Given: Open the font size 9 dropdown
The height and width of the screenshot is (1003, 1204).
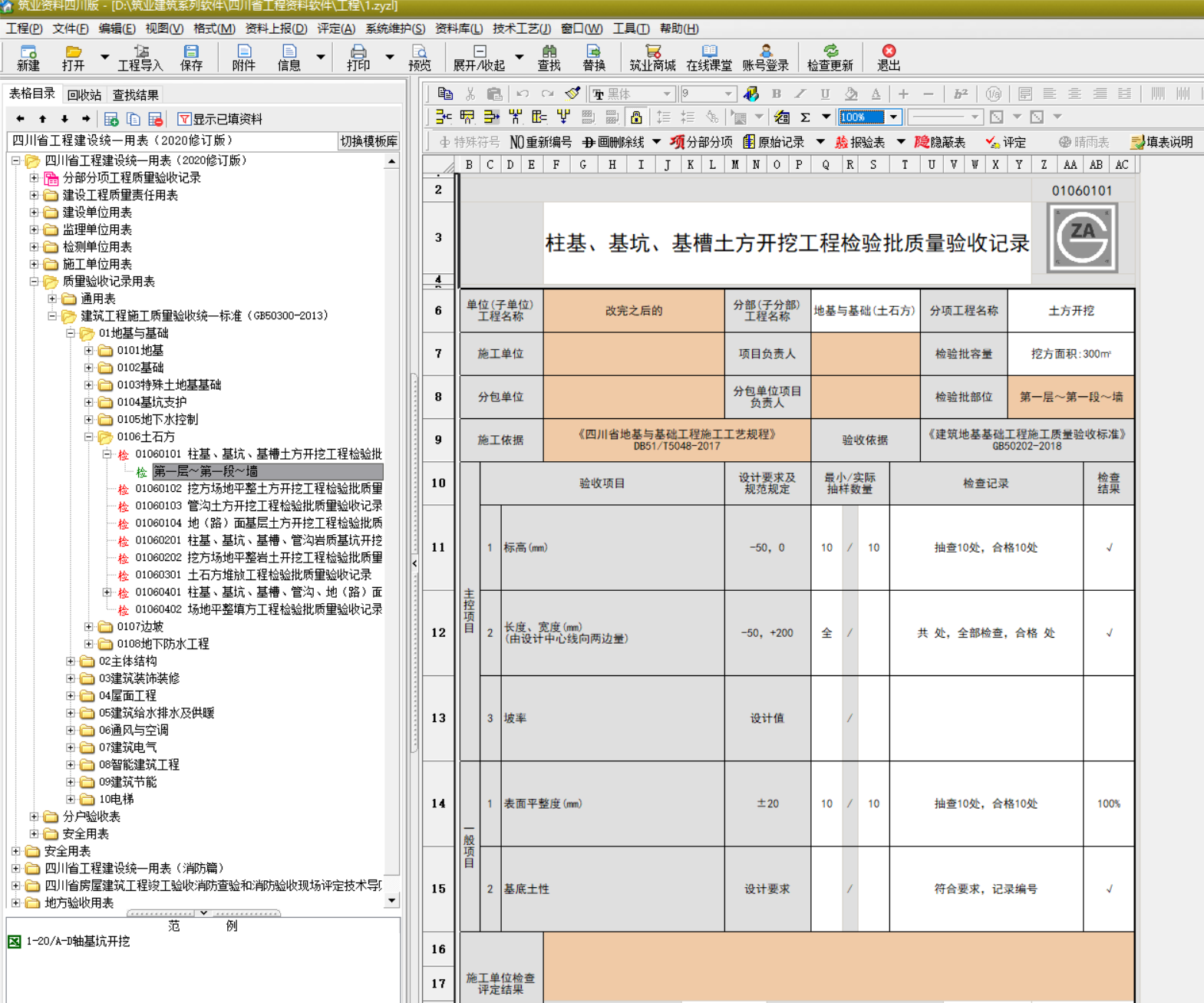Looking at the screenshot, I should click(728, 94).
